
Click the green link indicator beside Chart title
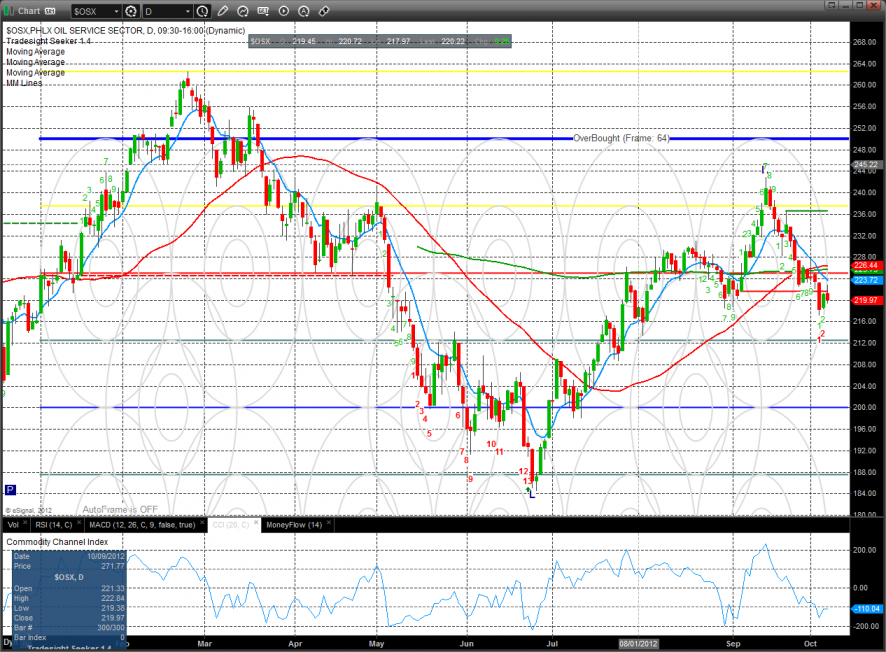[8, 11]
